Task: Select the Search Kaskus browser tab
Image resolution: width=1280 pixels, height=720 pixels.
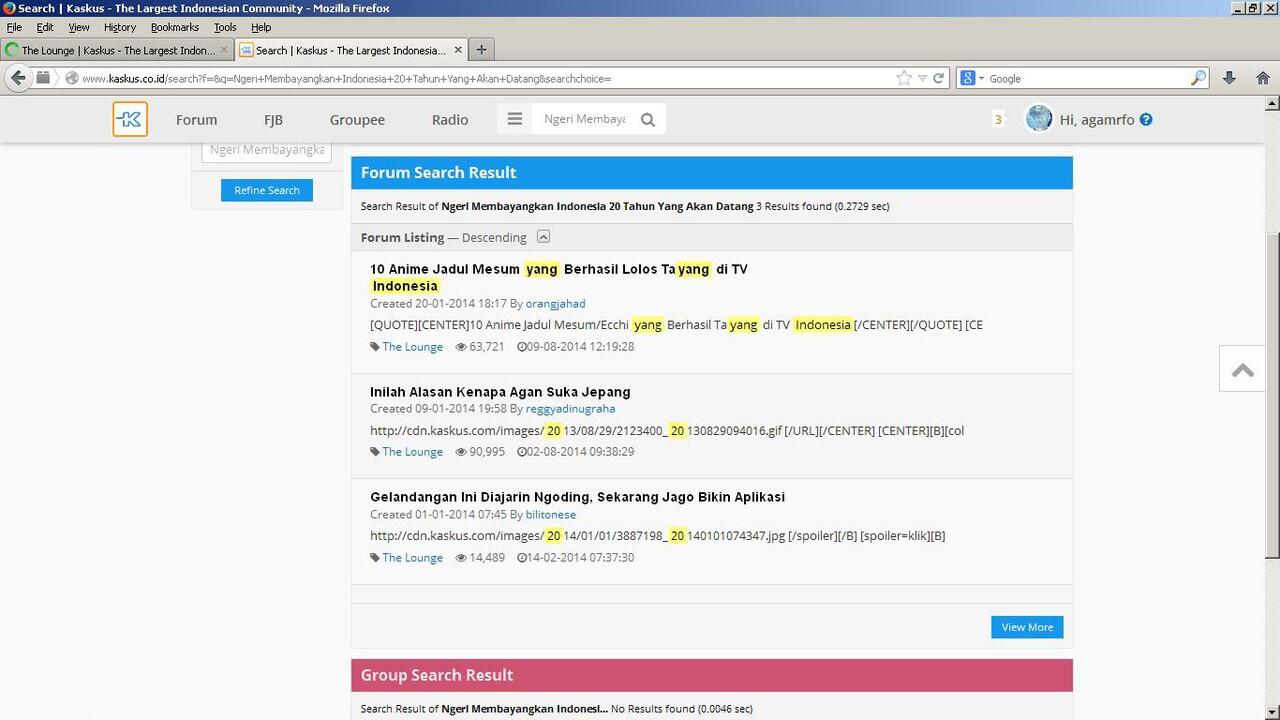Action: 351,50
